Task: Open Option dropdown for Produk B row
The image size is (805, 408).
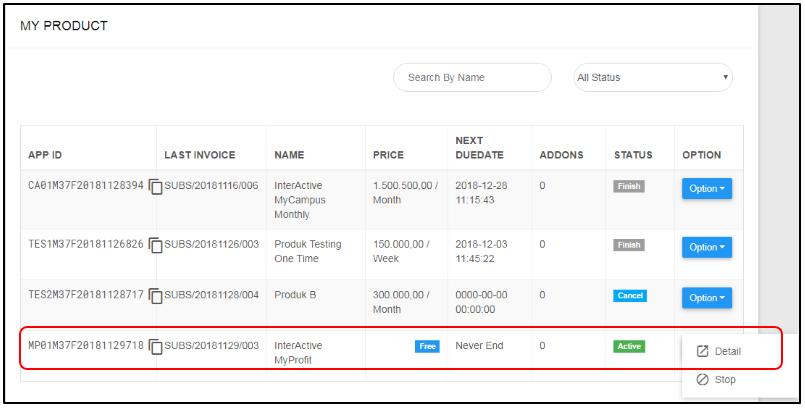Action: click(x=707, y=298)
